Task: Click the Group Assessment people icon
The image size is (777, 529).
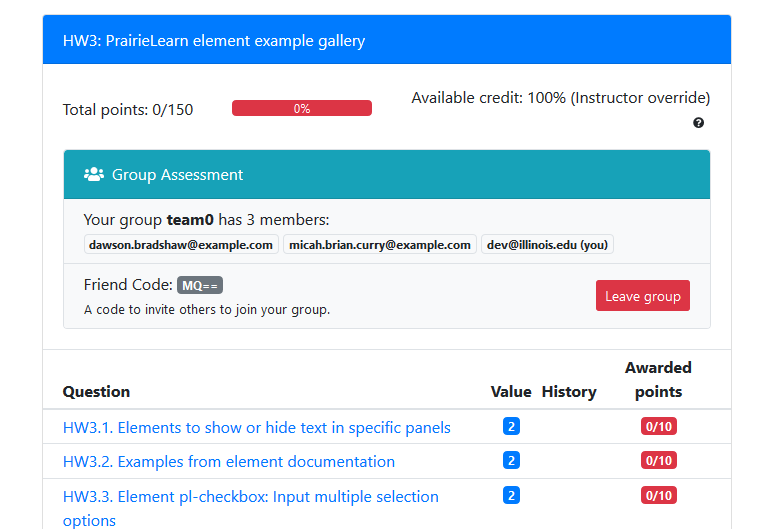Action: point(94,174)
